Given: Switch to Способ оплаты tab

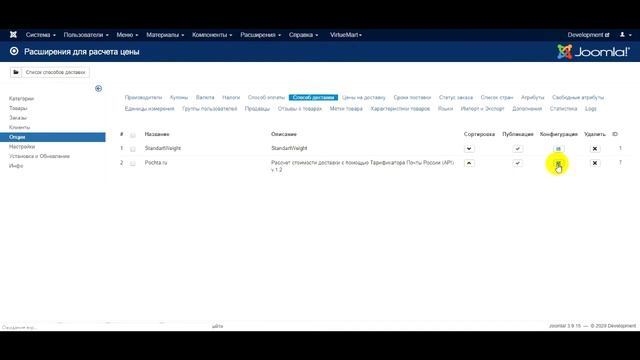Looking at the screenshot, I should point(266,98).
